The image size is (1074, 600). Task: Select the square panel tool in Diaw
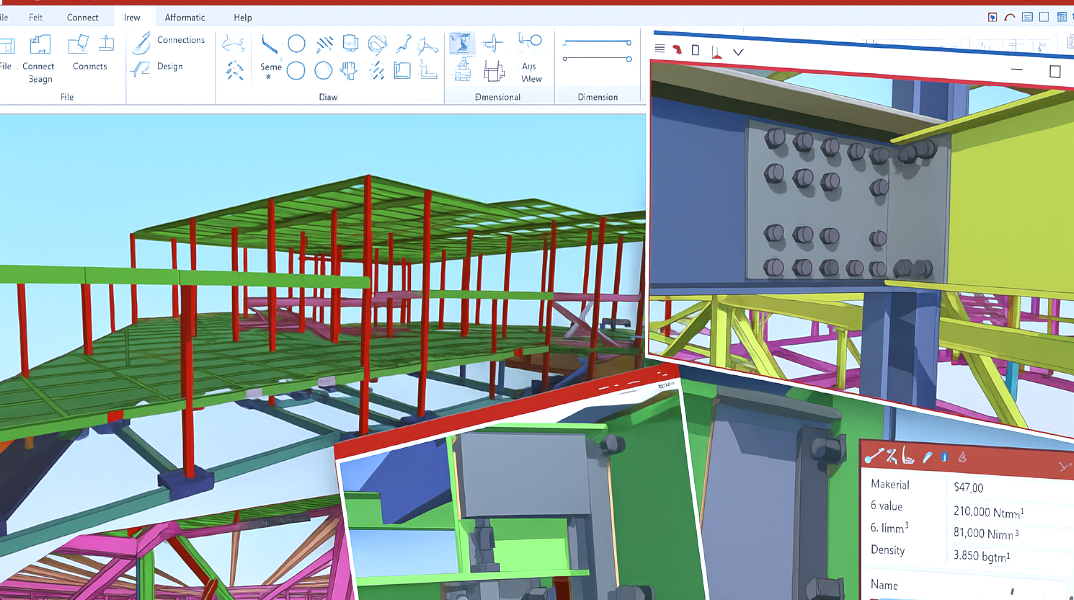pyautogui.click(x=403, y=70)
